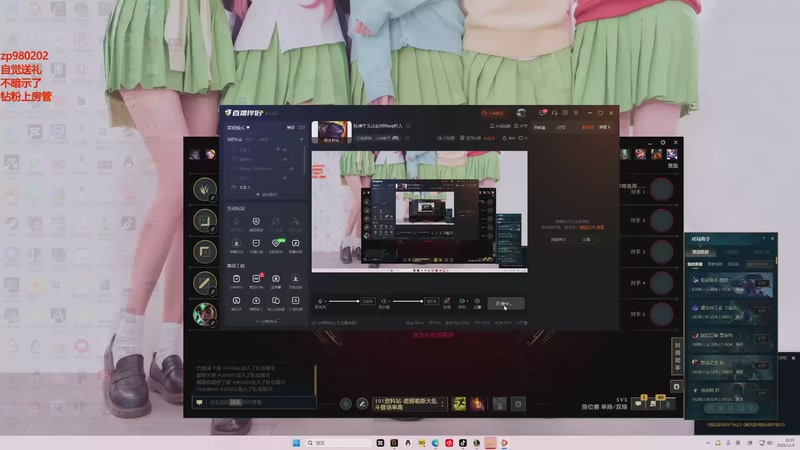Click search box in 对局助手 window
Viewport: 800px width, 450px height.
tap(759, 264)
